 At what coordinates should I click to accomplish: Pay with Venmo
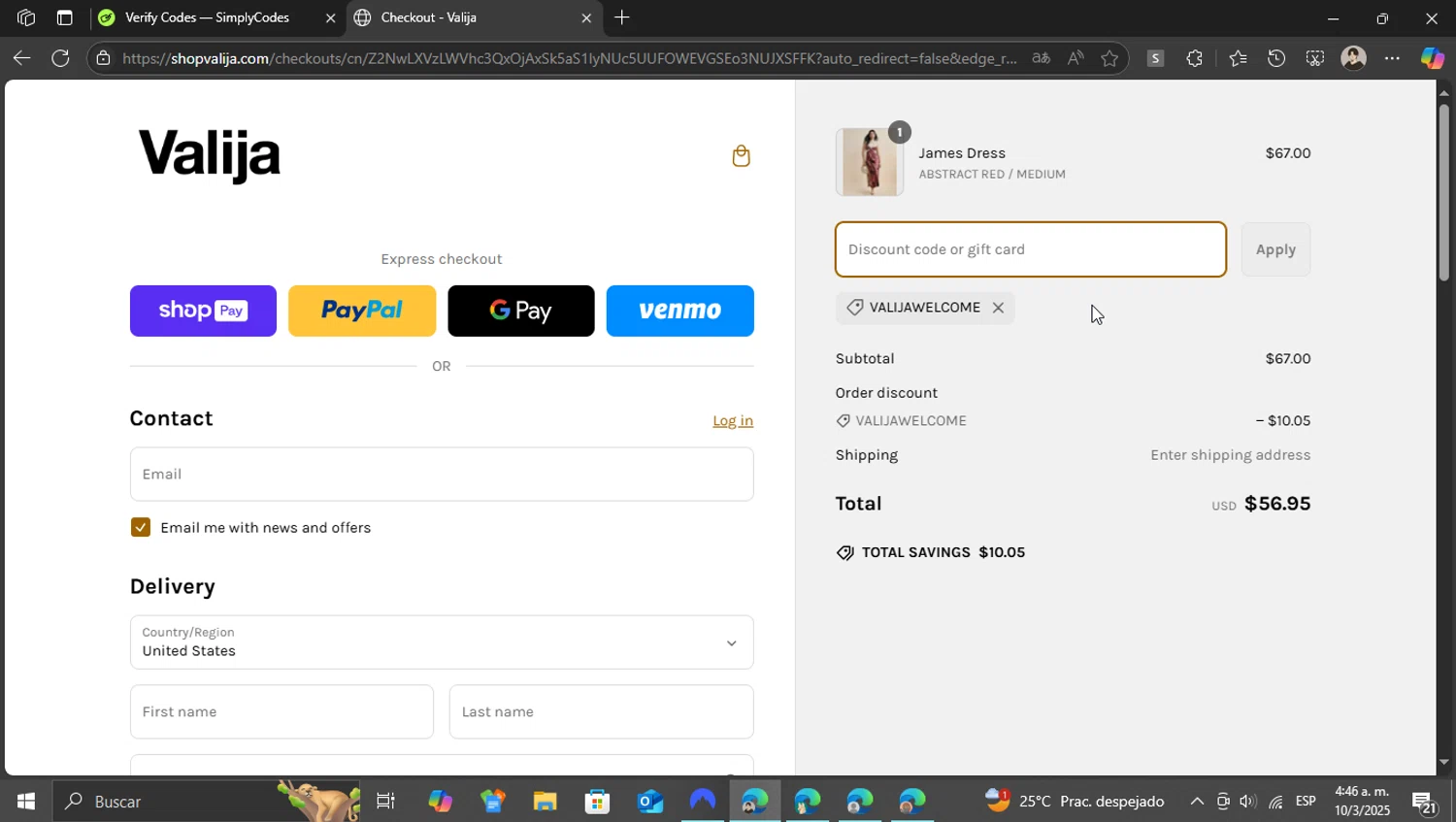(x=680, y=311)
